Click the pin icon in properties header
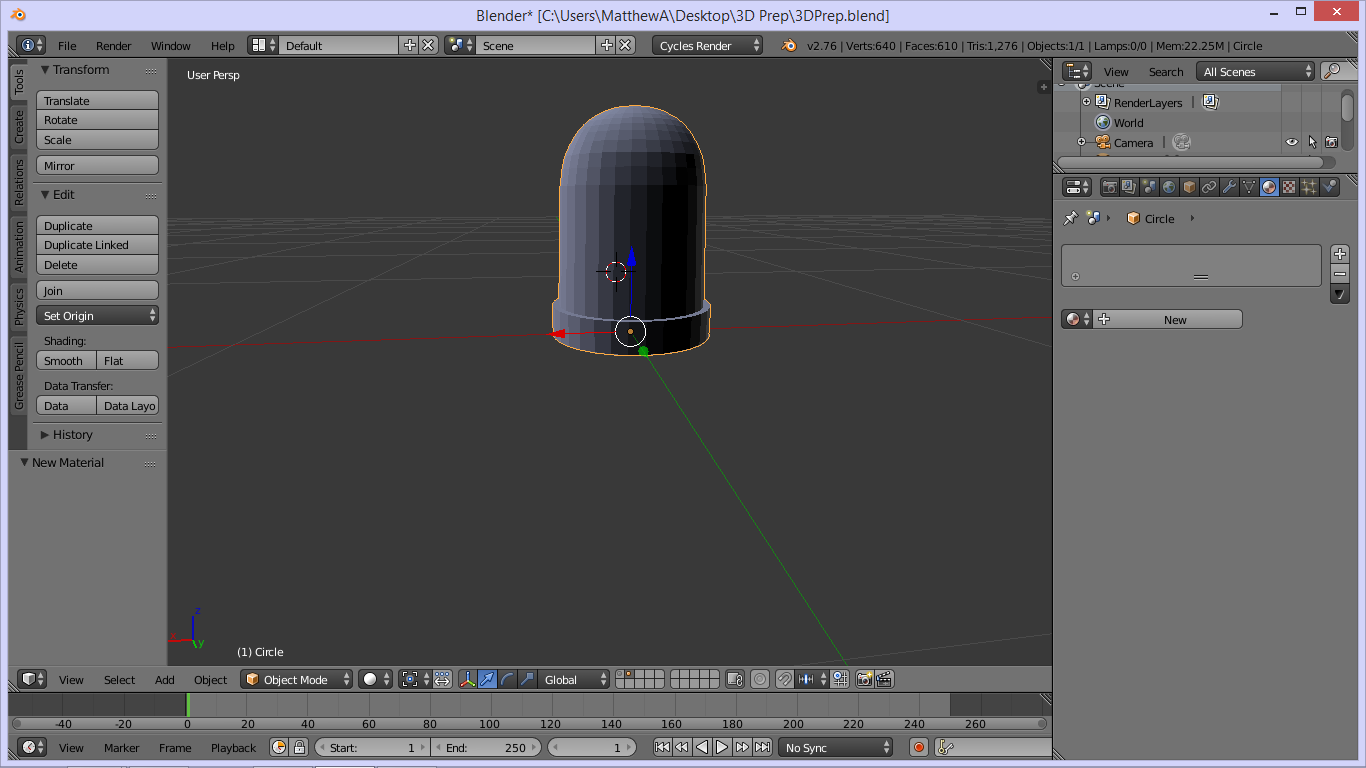 [1070, 218]
